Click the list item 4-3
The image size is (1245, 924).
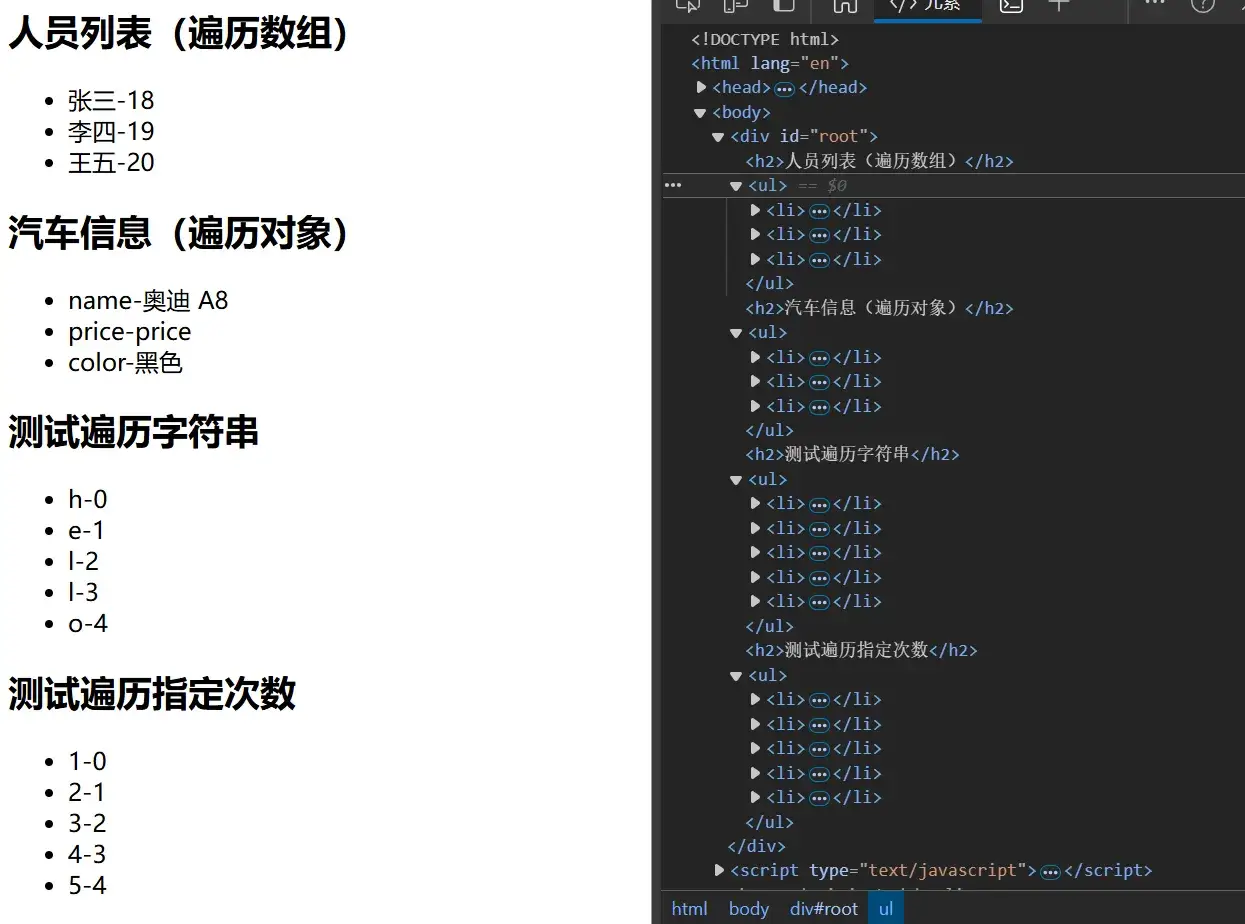pos(87,855)
